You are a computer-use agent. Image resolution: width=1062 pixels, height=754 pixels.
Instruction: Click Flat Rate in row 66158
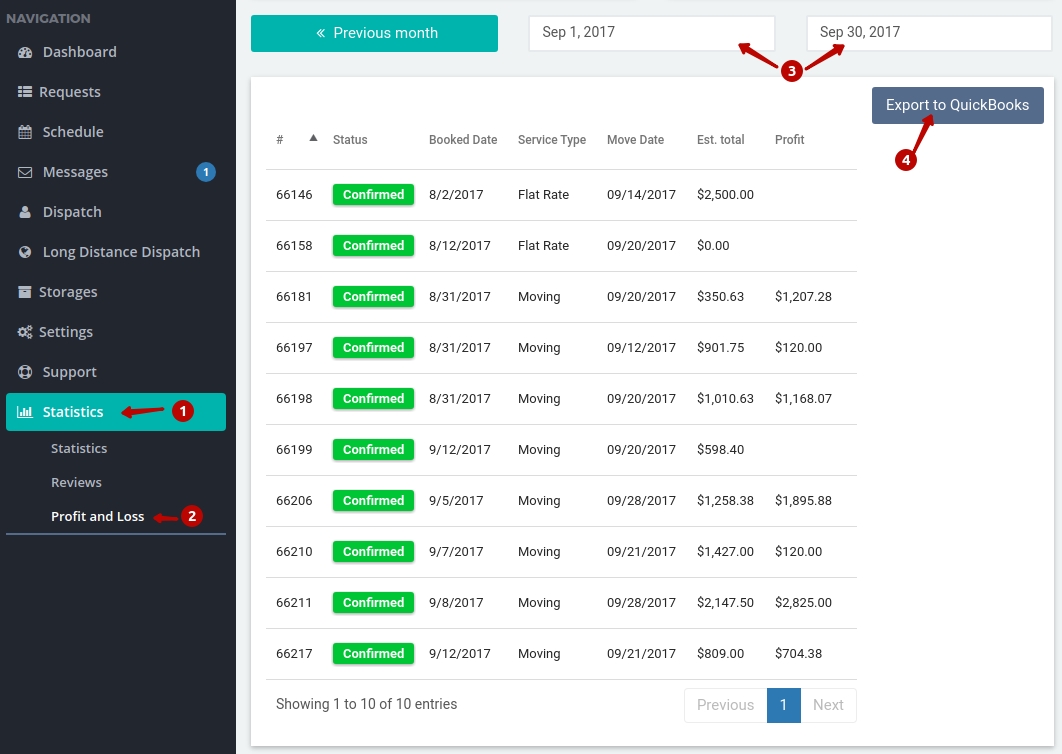[x=543, y=245]
